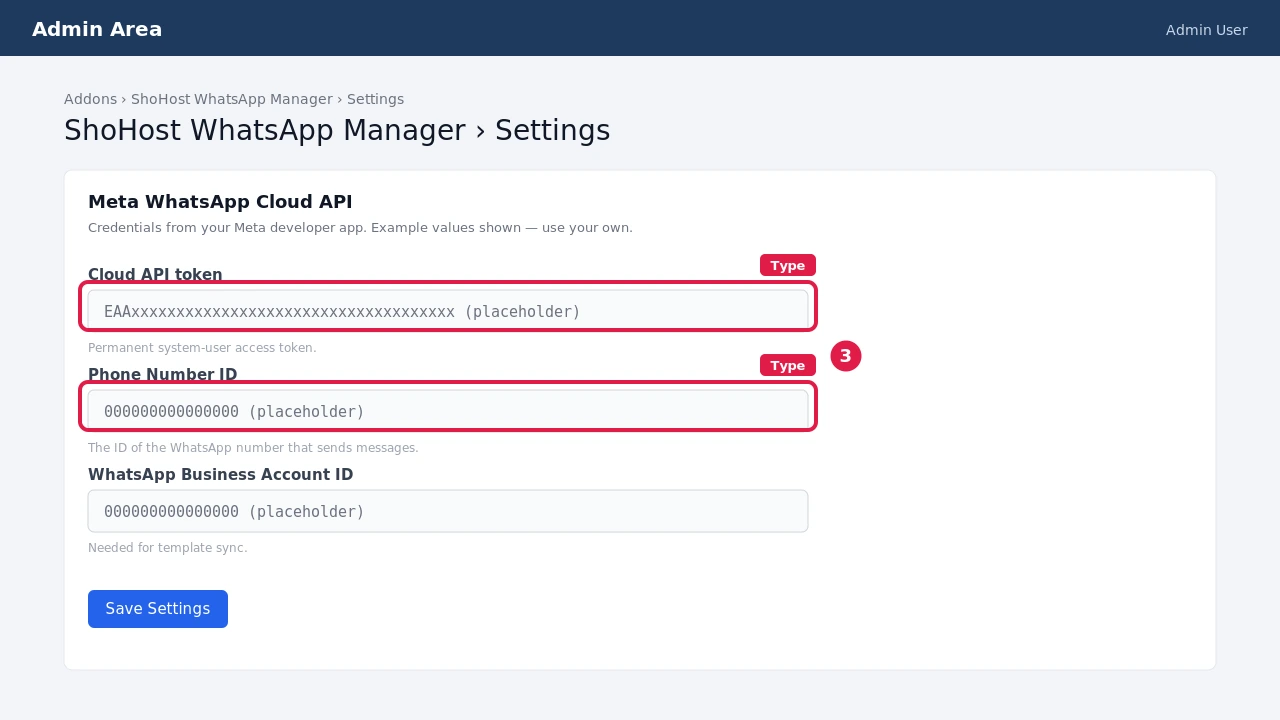Go to ShoHost WhatsApp Manager breadcrumb

click(x=232, y=99)
